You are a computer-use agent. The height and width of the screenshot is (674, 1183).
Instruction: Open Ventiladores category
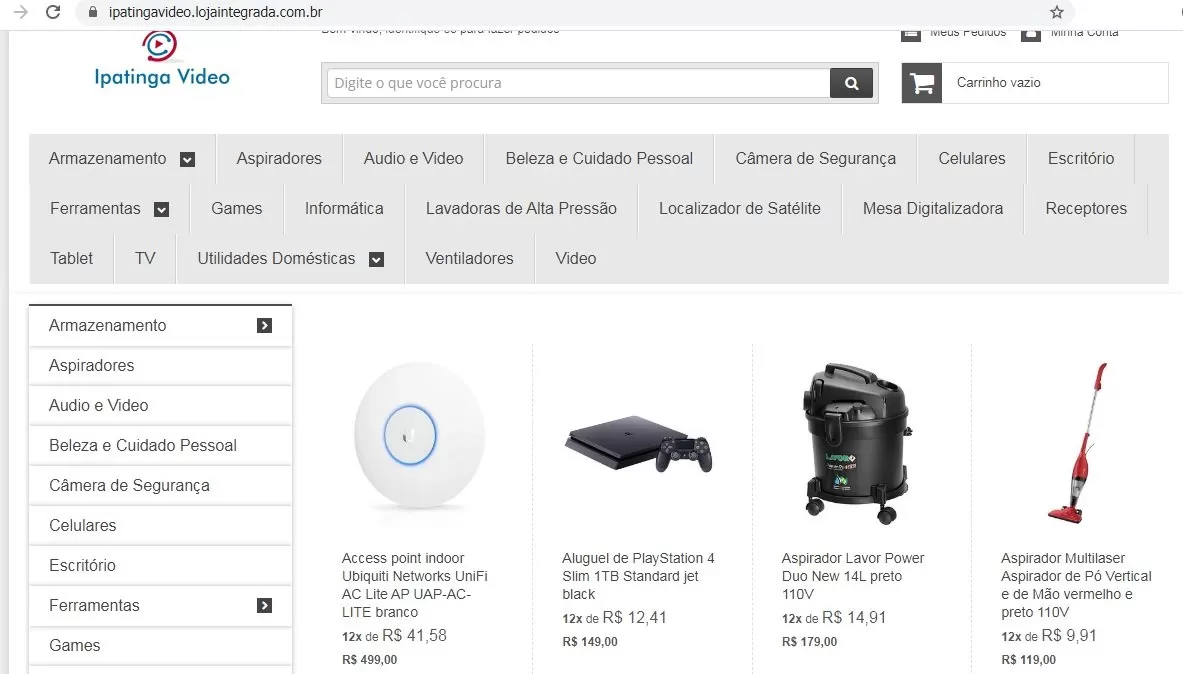click(469, 258)
